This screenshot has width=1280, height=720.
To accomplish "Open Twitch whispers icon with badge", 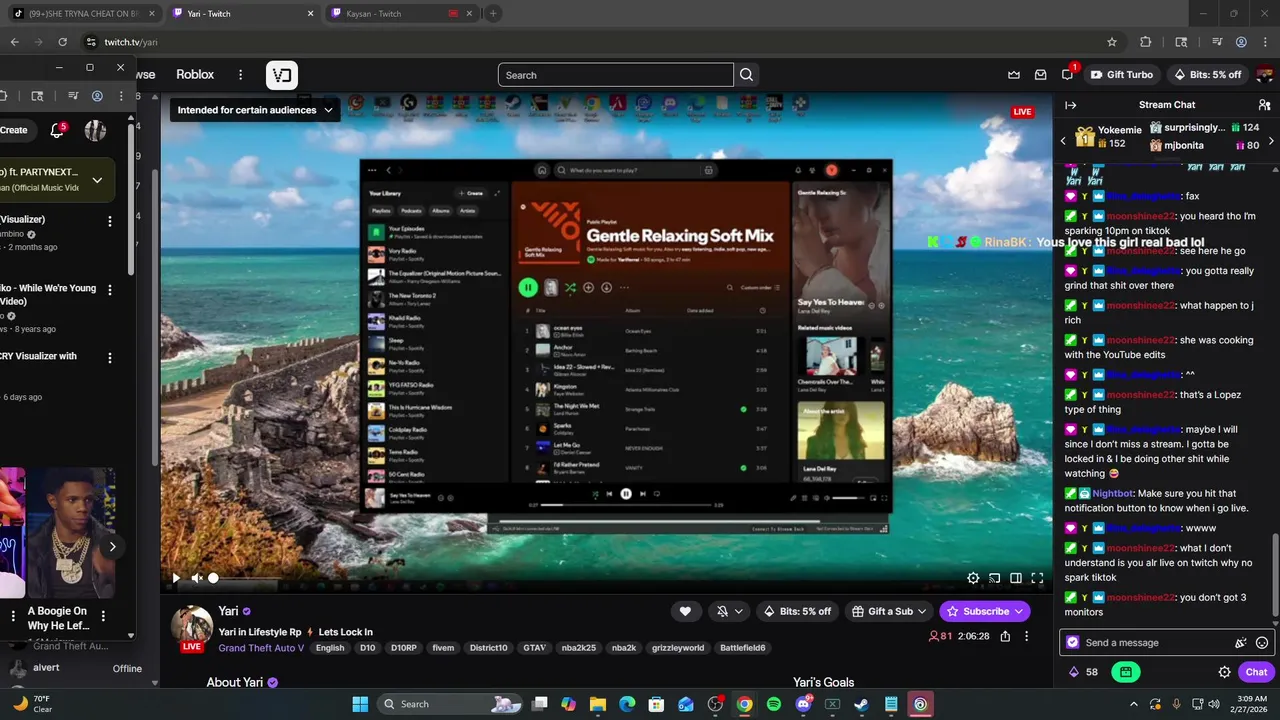I will coord(1068,74).
